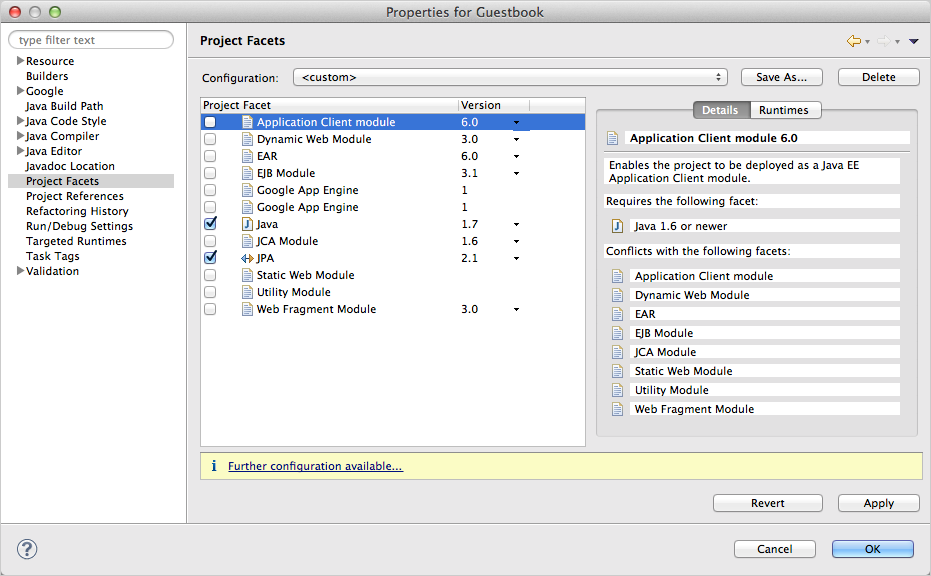Click the help question mark icon

point(27,548)
